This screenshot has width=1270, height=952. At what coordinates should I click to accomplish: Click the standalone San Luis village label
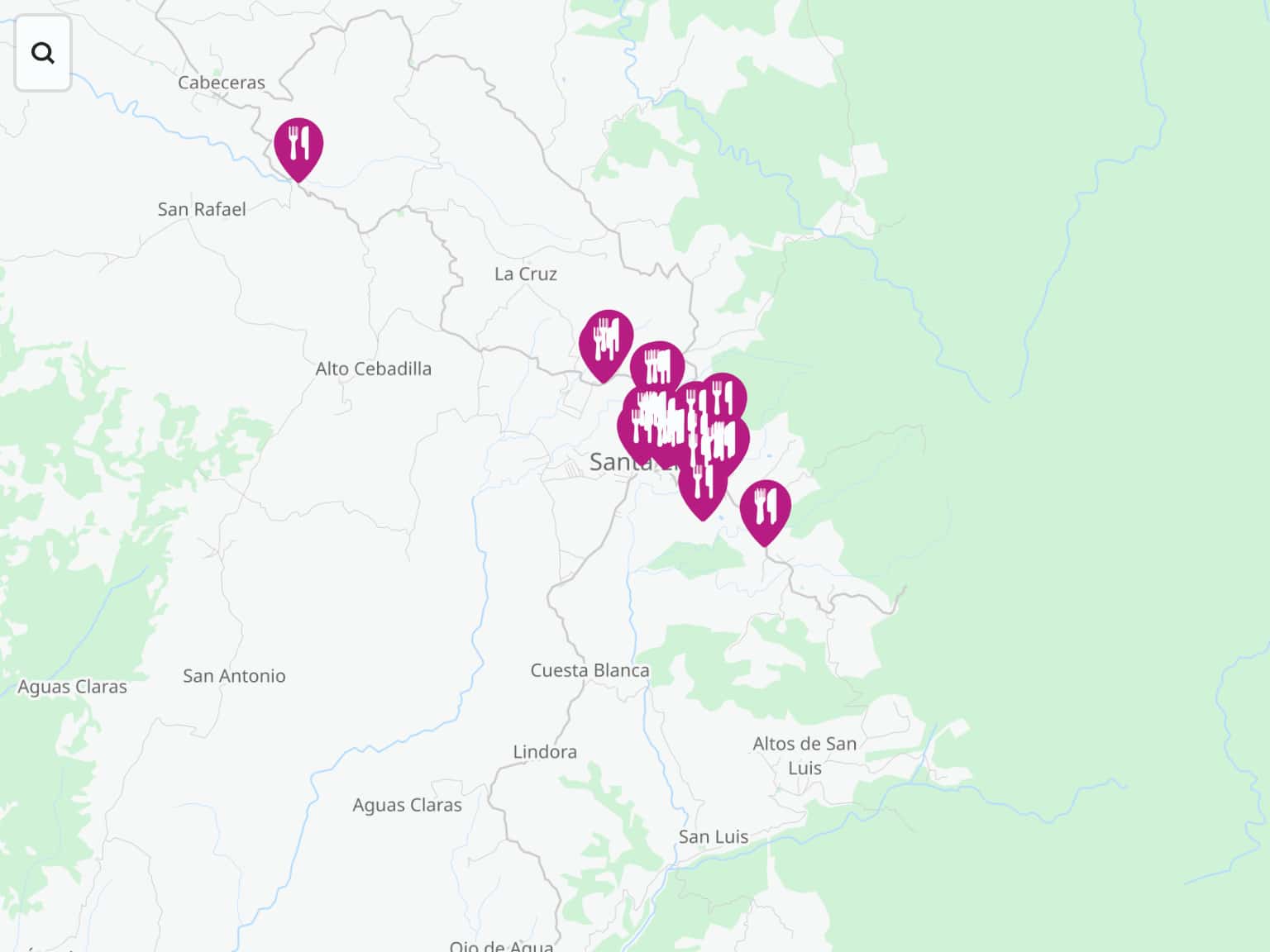(714, 837)
